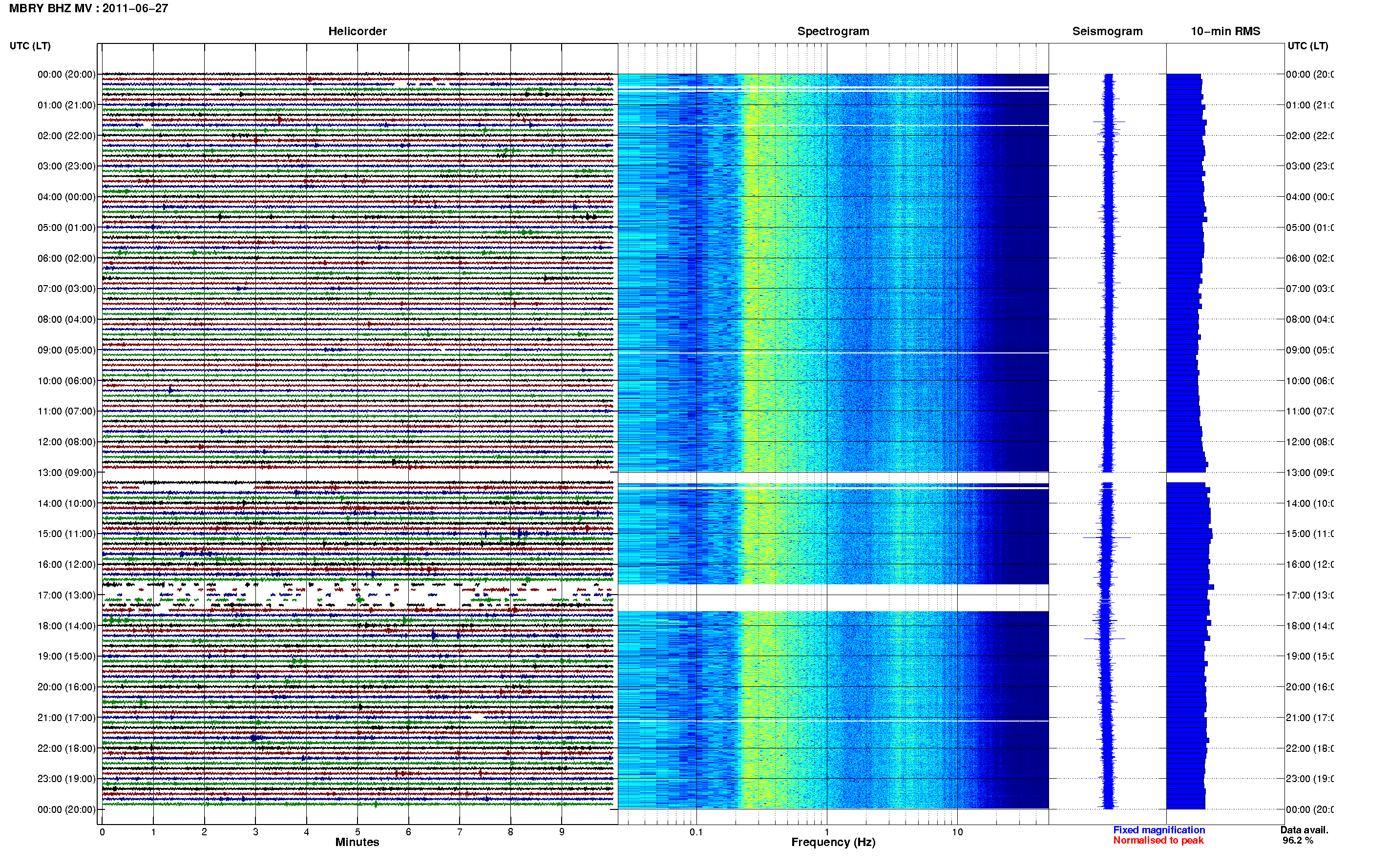Click left time label '20:00 (16:00)'
This screenshot has height=868, width=1389.
pyautogui.click(x=66, y=687)
